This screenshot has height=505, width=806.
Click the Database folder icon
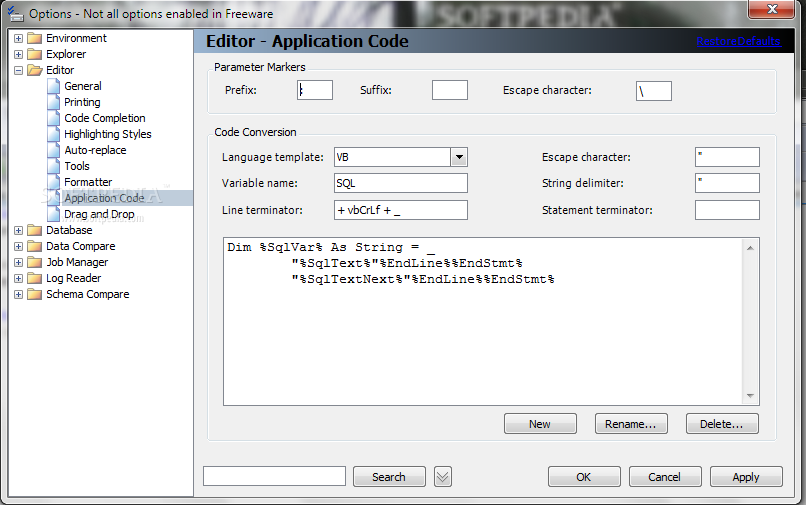coord(34,230)
